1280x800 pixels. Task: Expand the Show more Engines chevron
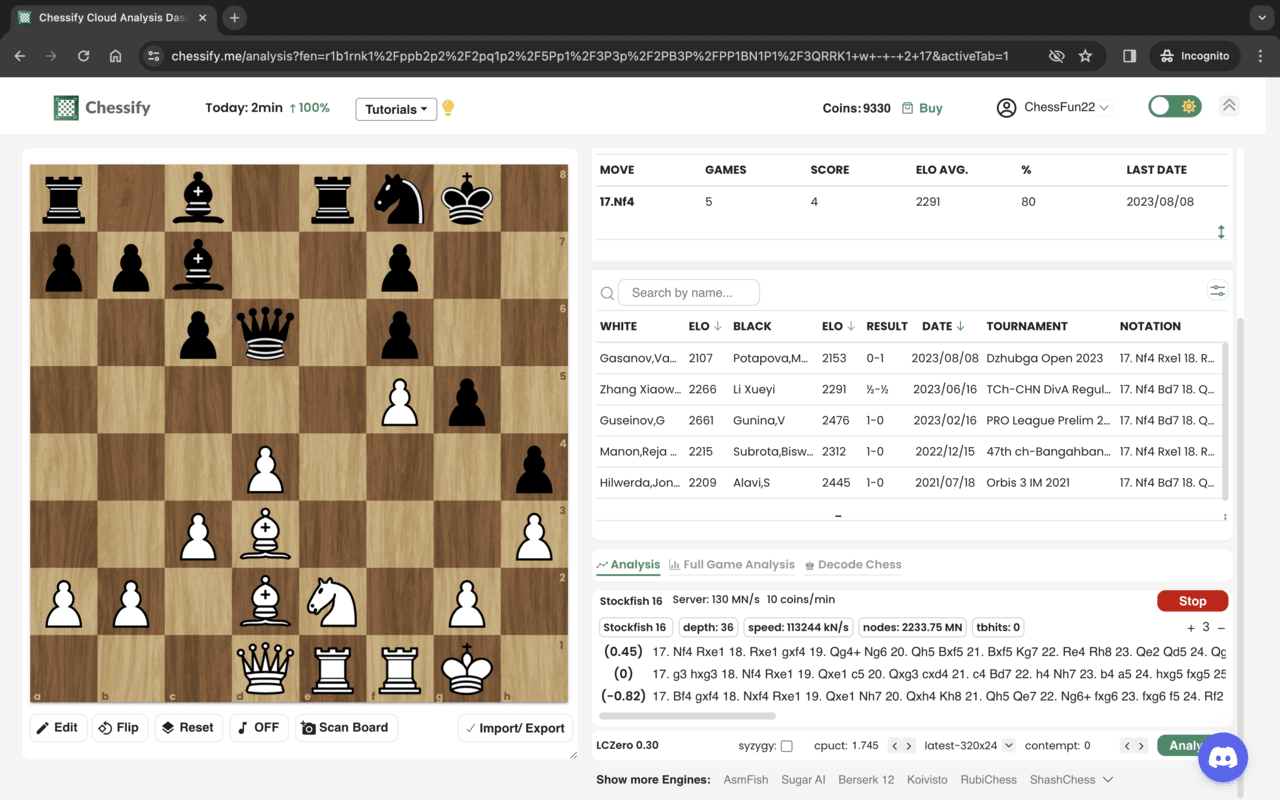(x=1108, y=780)
